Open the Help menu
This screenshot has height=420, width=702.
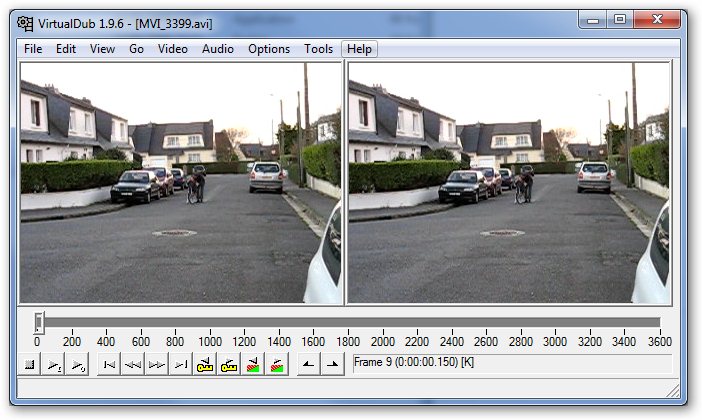[359, 49]
